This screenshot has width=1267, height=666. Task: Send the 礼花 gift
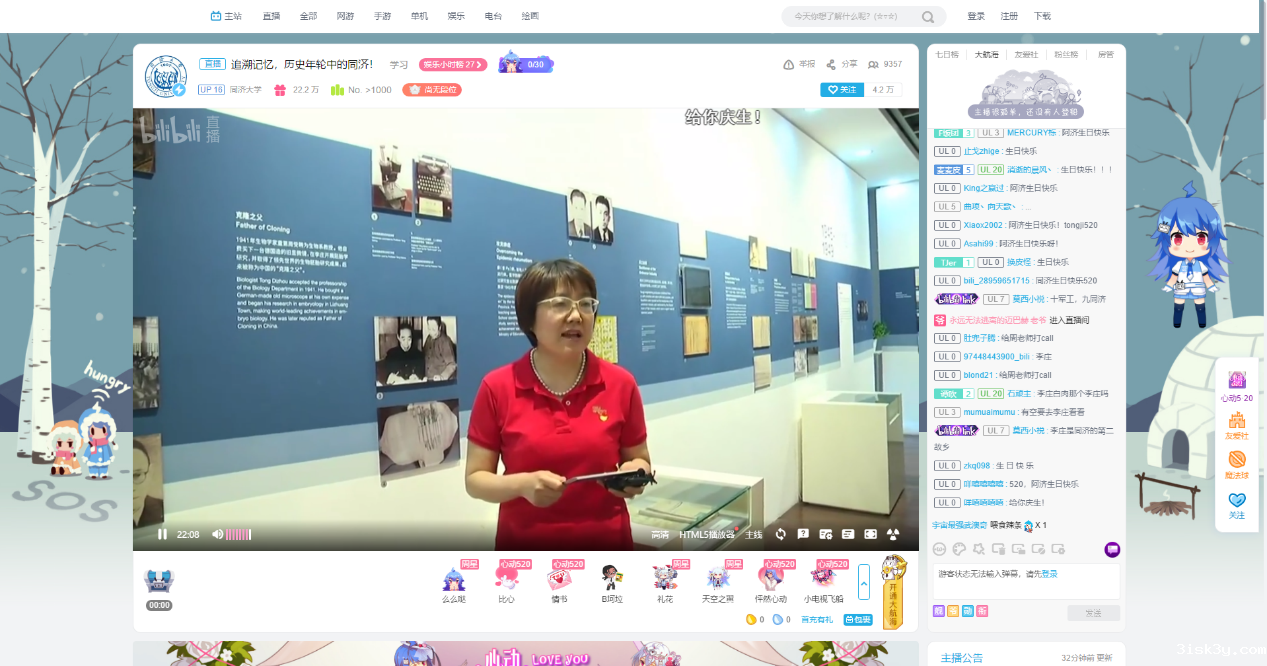click(665, 580)
